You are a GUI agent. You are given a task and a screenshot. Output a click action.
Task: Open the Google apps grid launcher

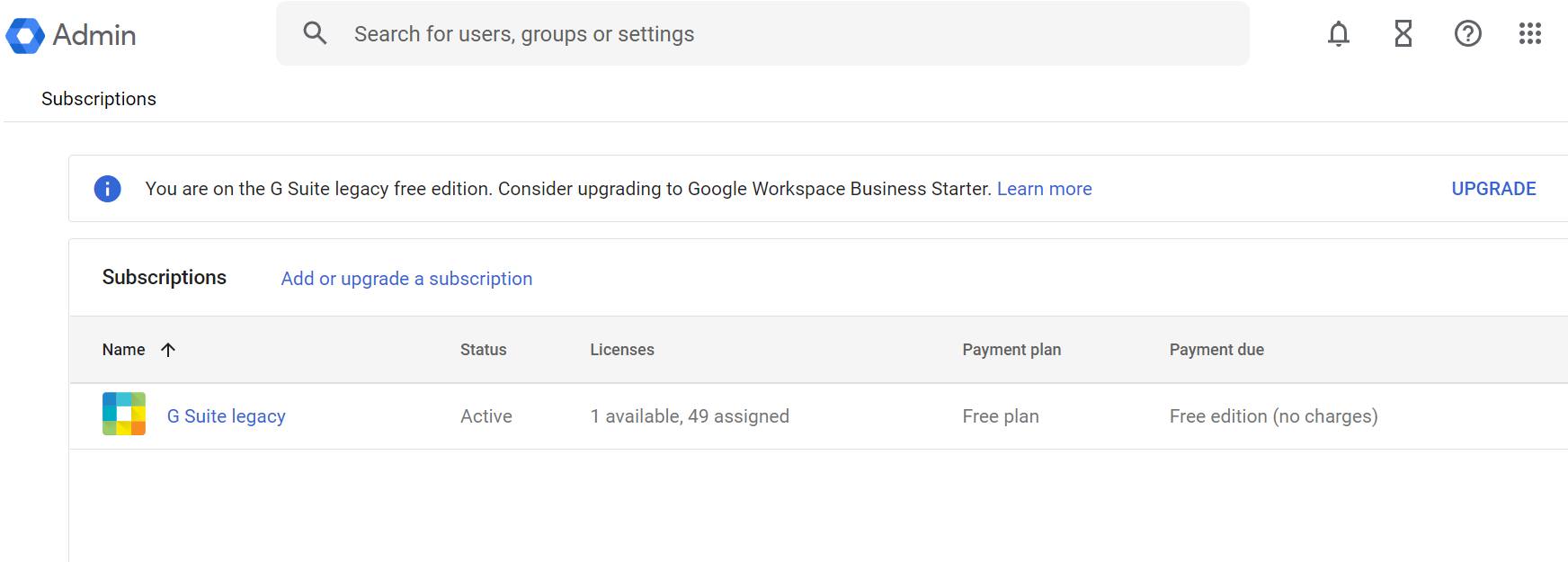1529,34
